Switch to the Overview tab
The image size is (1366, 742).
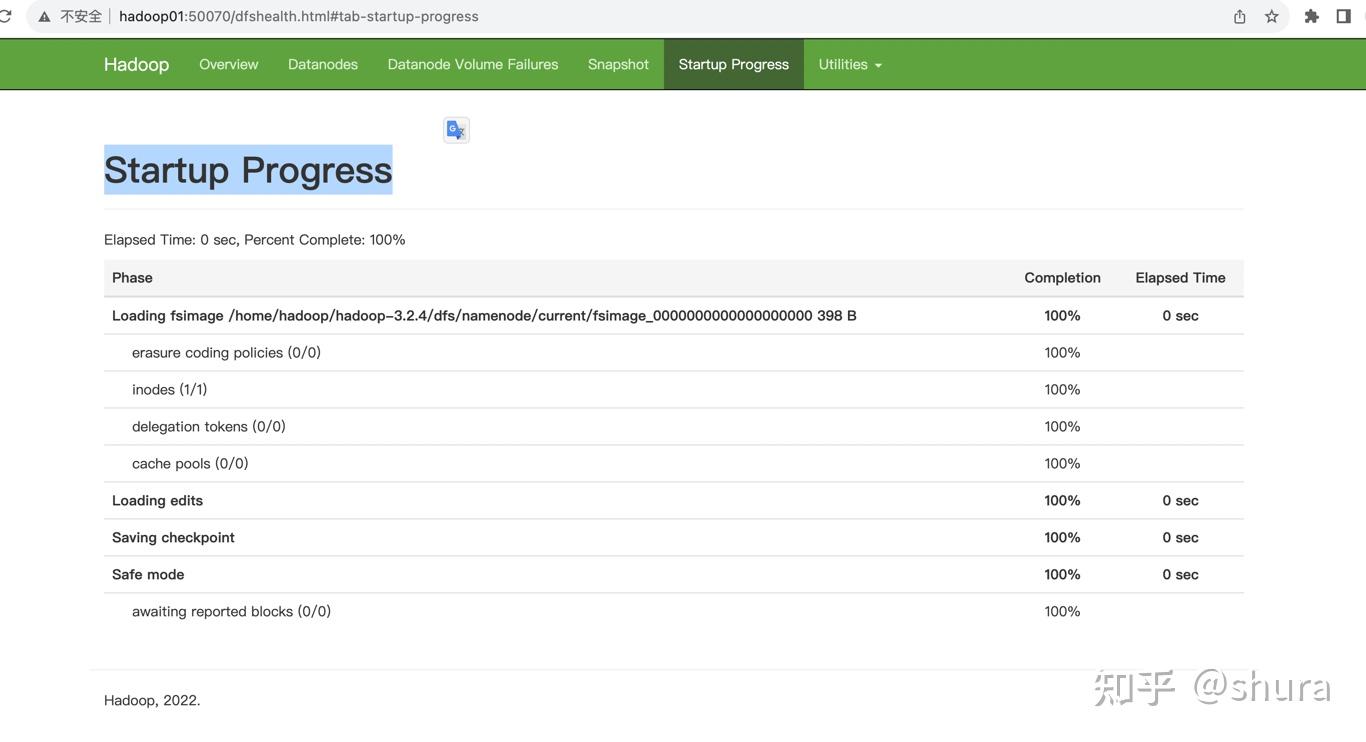click(x=228, y=64)
